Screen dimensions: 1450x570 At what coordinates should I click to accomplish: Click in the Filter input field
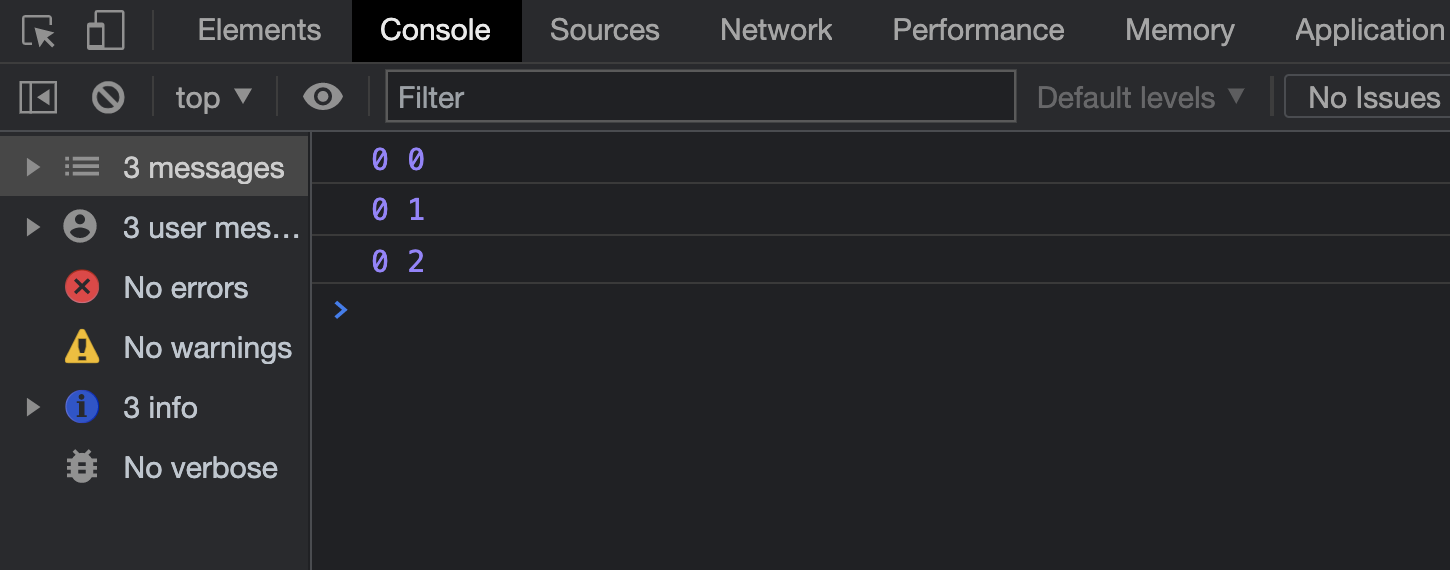(700, 97)
